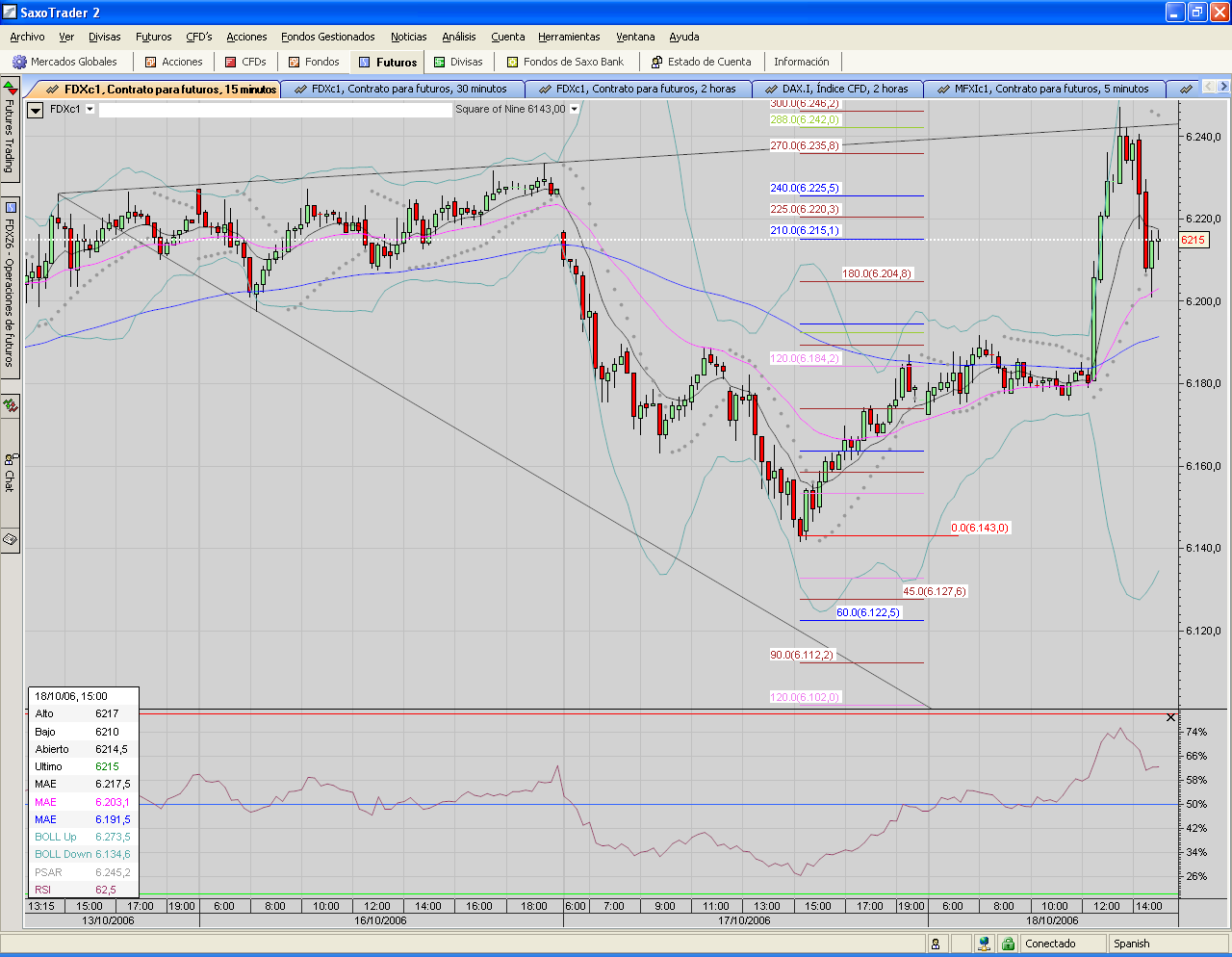Open the Archivo menu

(27, 37)
